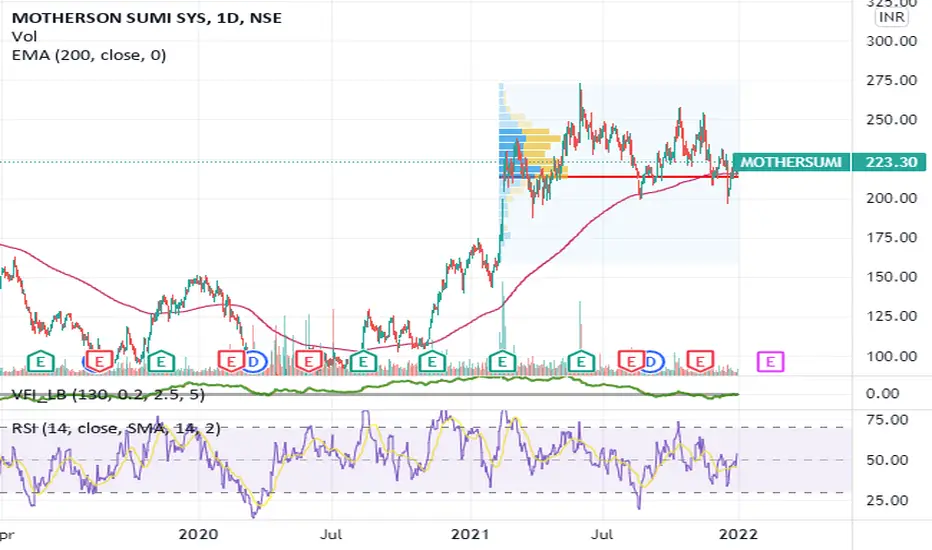Select the green earnings marker under the mid-2021 volume spike
Image resolution: width=932 pixels, height=550 pixels.
(581, 361)
